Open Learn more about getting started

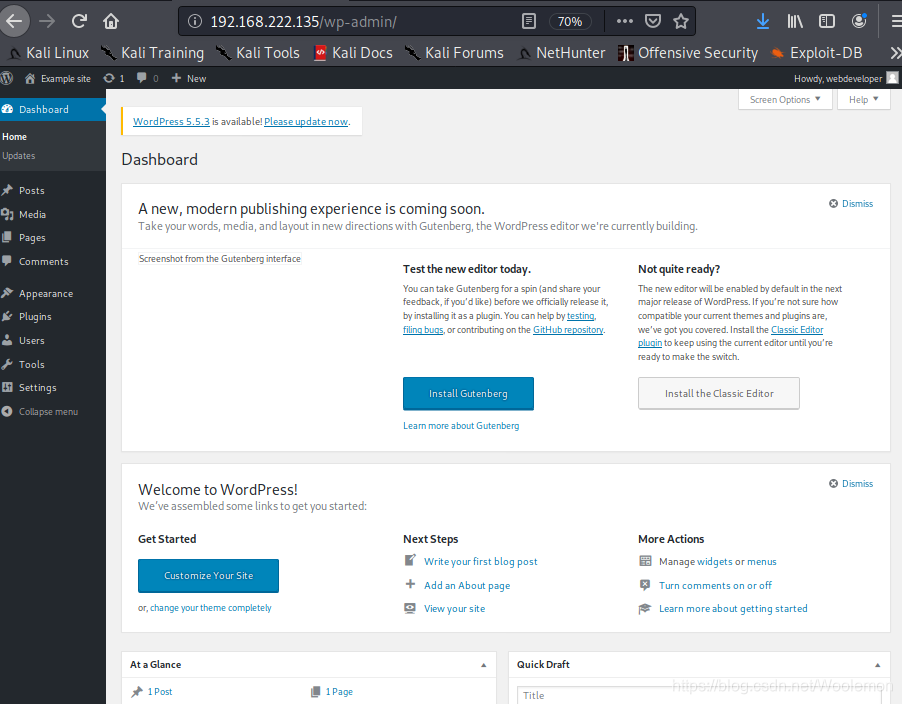pos(733,609)
